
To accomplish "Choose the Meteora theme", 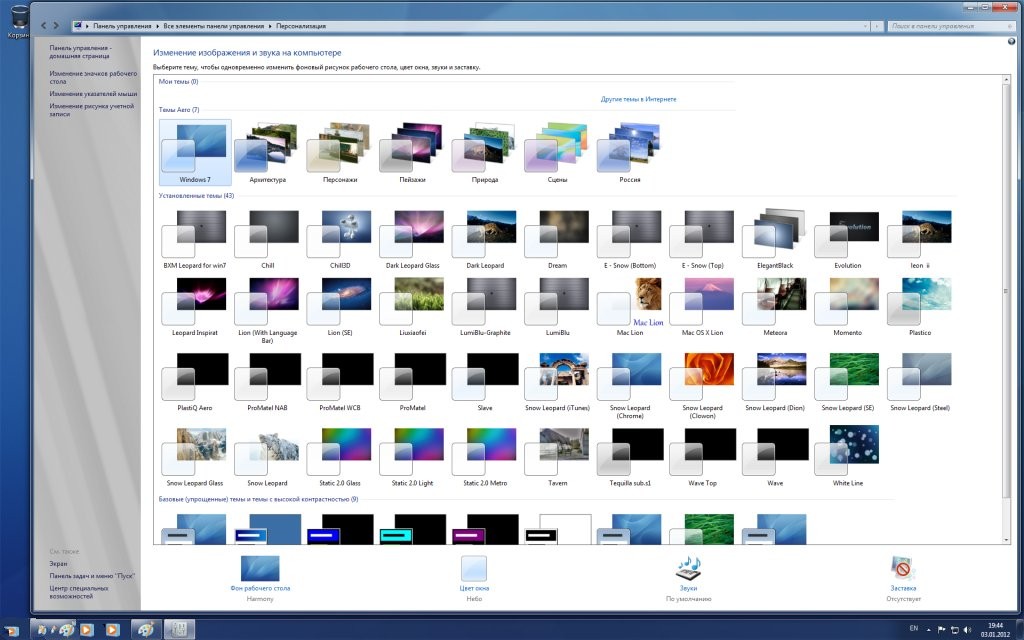I will (x=775, y=306).
